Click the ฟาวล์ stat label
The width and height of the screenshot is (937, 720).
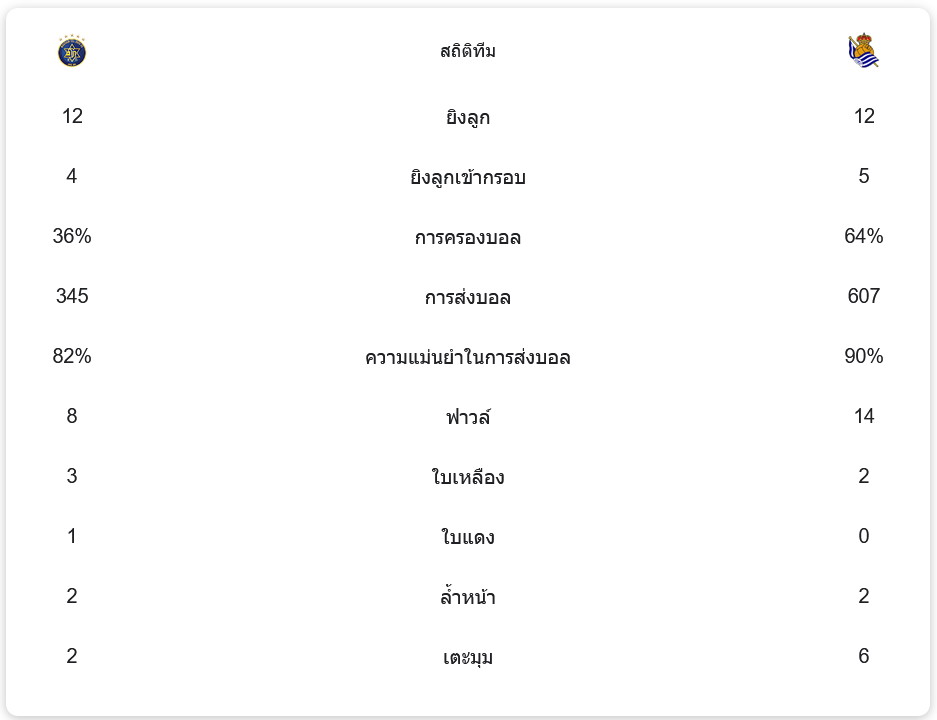pyautogui.click(x=468, y=417)
